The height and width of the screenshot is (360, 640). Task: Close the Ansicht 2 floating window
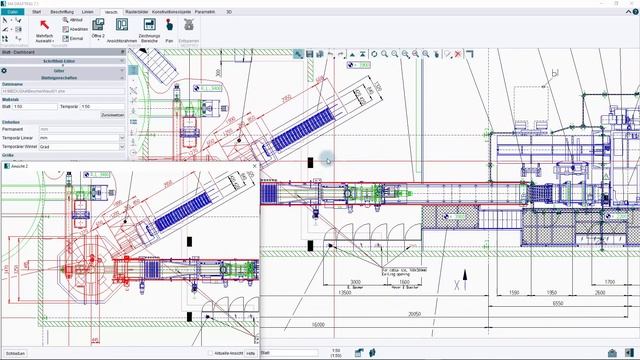point(255,166)
